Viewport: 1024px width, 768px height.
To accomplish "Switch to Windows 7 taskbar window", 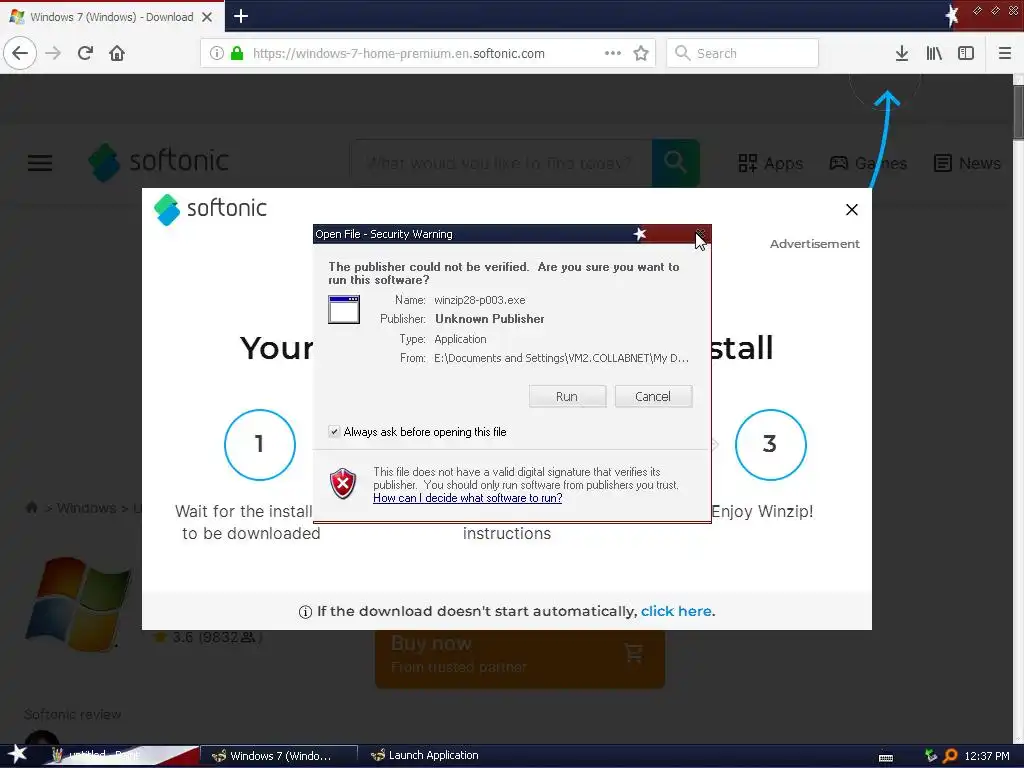I will point(279,756).
